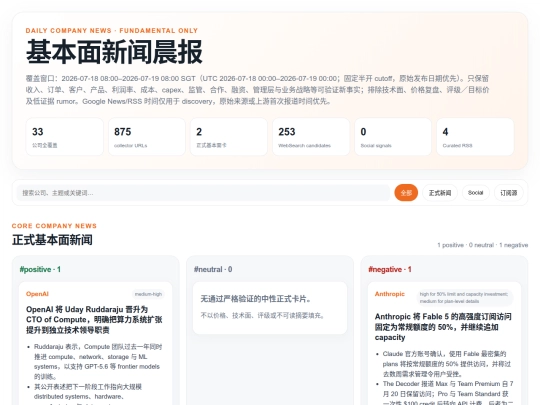Click the 33 companies covered stat card
The image size is (540, 405).
pyautogui.click(x=64, y=137)
